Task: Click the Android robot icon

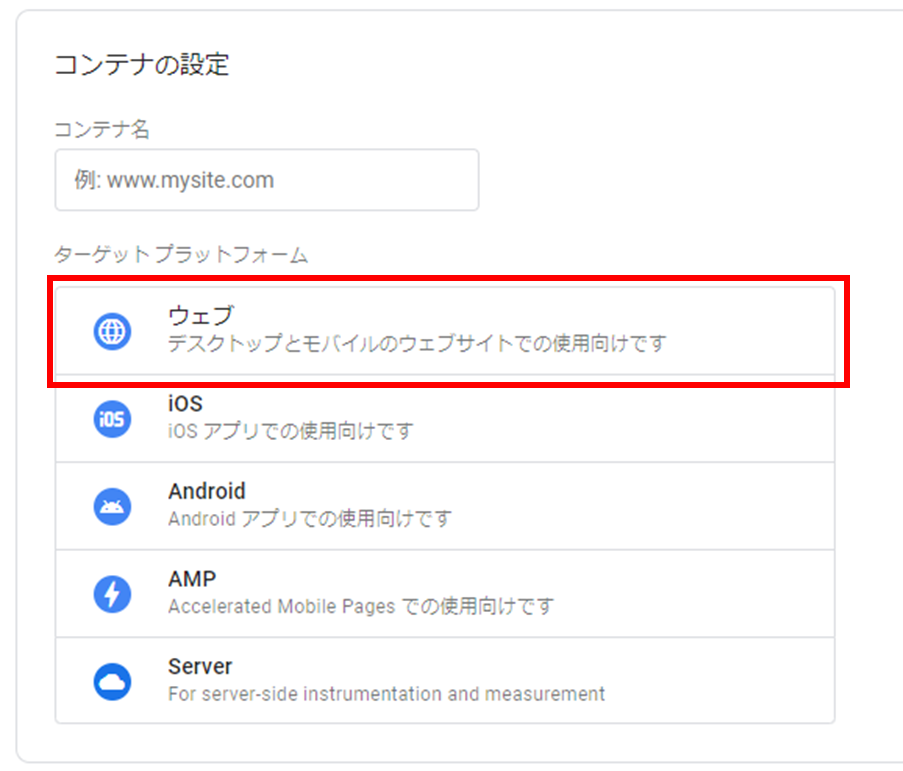Action: pos(112,506)
